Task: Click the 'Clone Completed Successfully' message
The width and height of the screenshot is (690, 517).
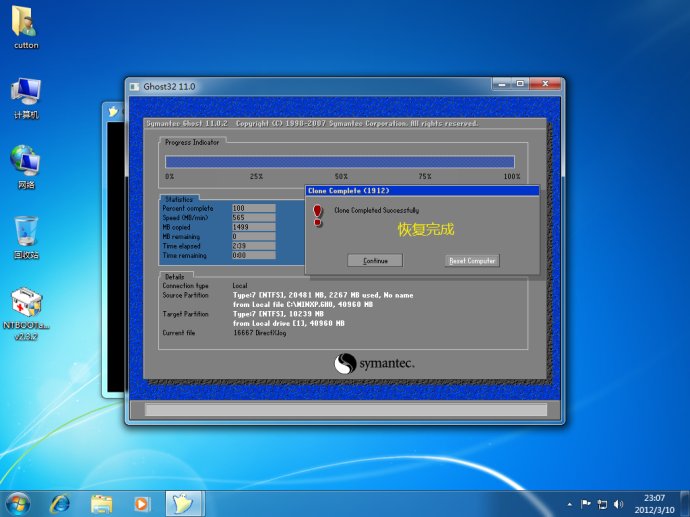Action: [x=377, y=210]
